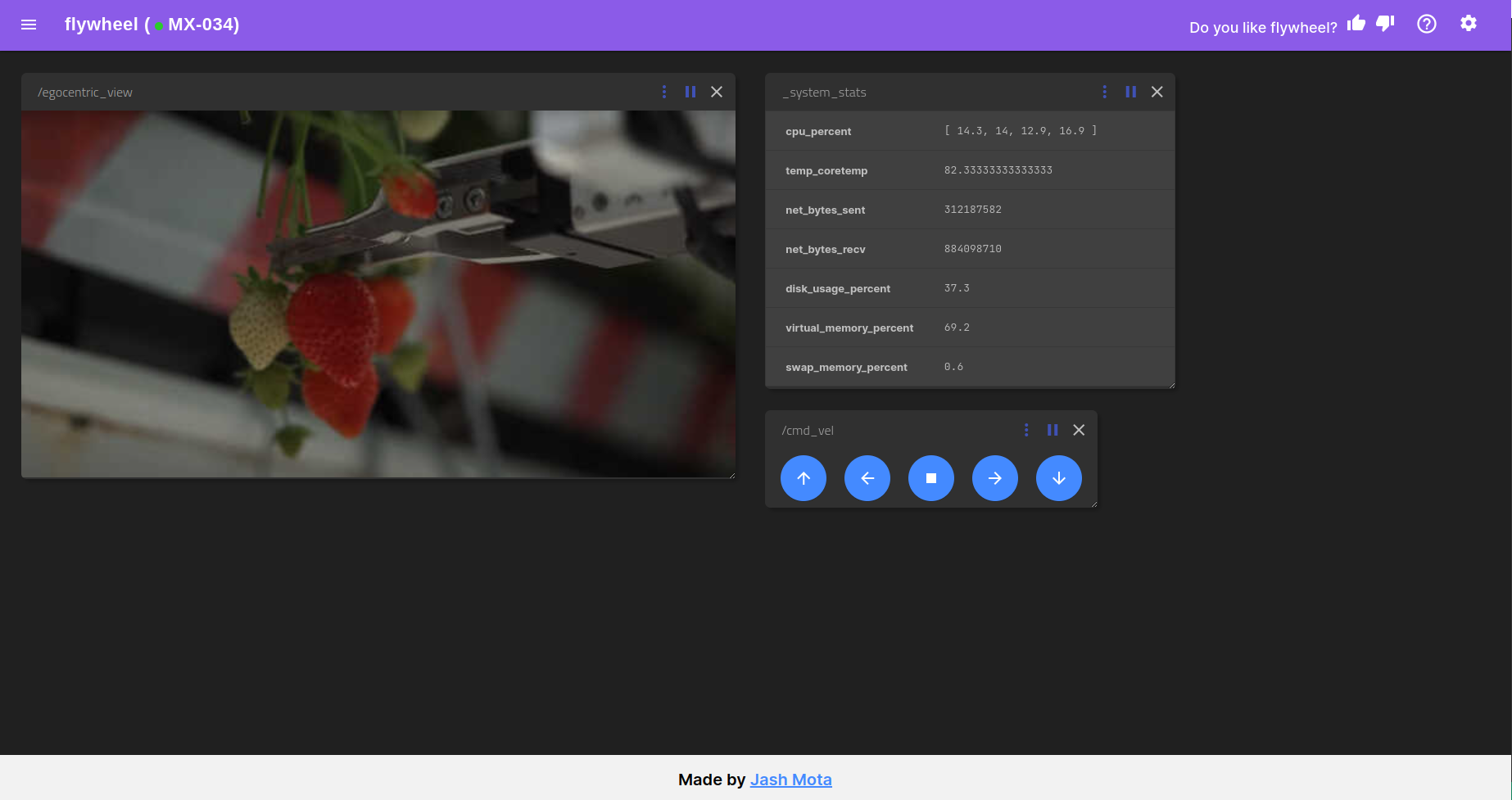
Task: Open the /cmd_vel panel options menu
Action: (x=1025, y=429)
